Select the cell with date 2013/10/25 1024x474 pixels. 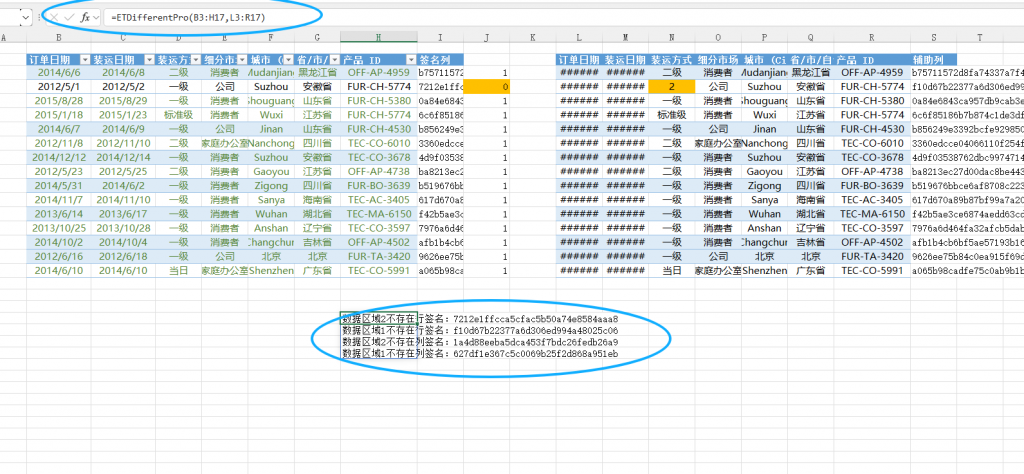59,228
